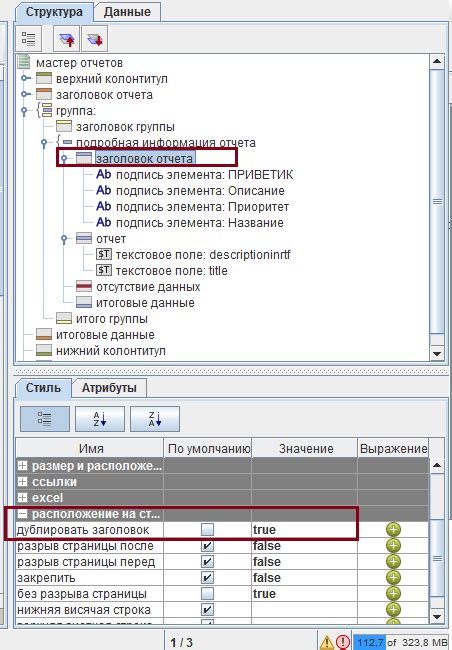Click the Имя column header
The width and height of the screenshot is (452, 650).
[90, 449]
